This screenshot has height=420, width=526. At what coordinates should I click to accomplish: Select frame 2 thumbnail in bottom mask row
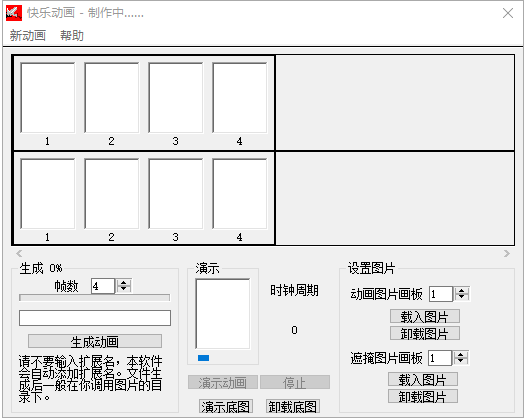[x=112, y=194]
